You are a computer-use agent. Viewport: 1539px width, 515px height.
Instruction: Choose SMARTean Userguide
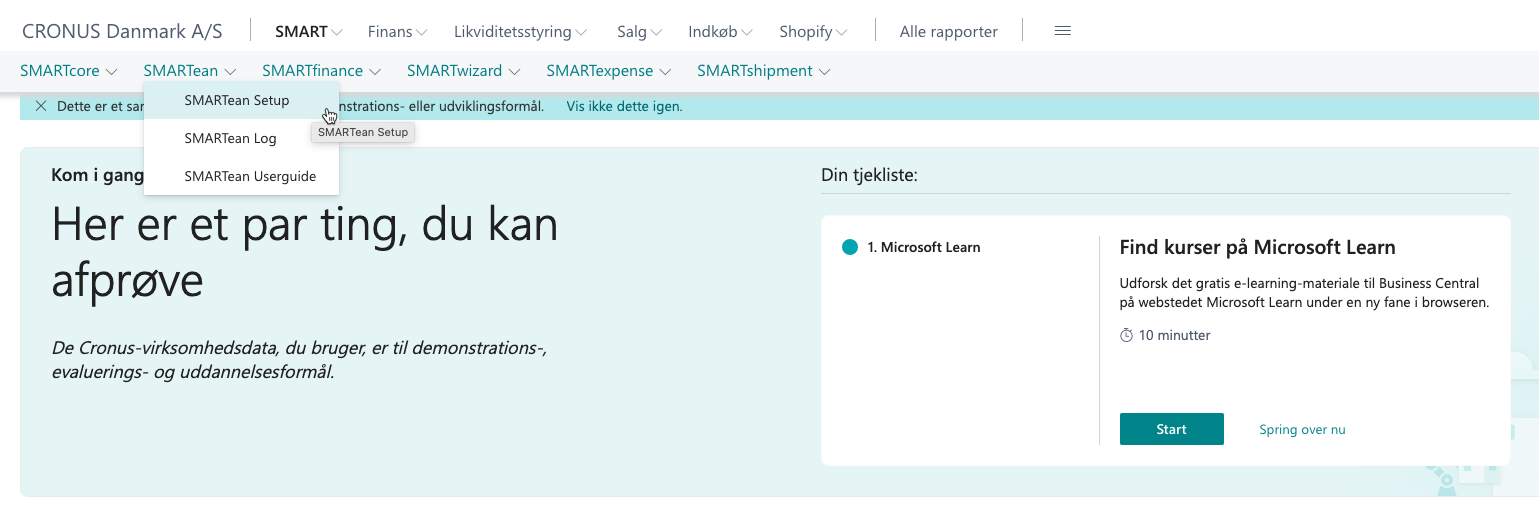(x=250, y=176)
